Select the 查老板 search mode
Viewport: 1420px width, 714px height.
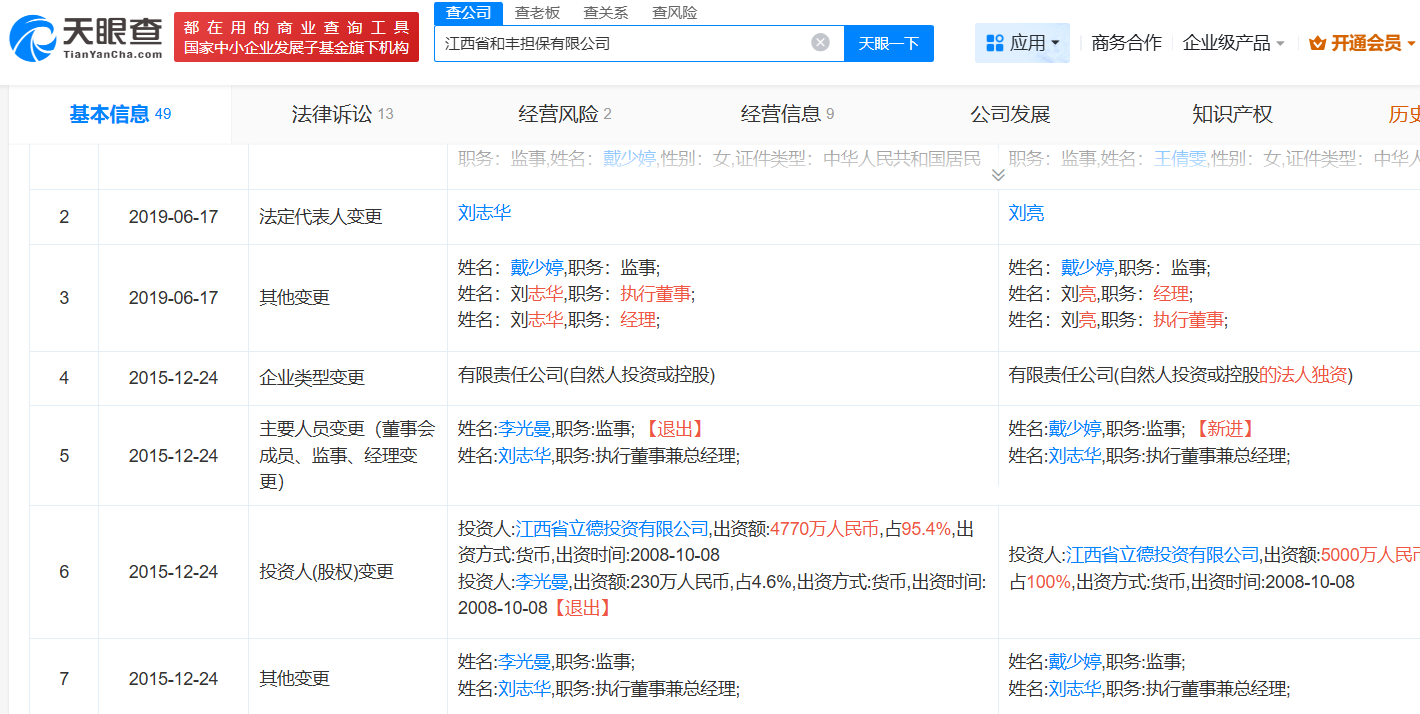pyautogui.click(x=537, y=12)
